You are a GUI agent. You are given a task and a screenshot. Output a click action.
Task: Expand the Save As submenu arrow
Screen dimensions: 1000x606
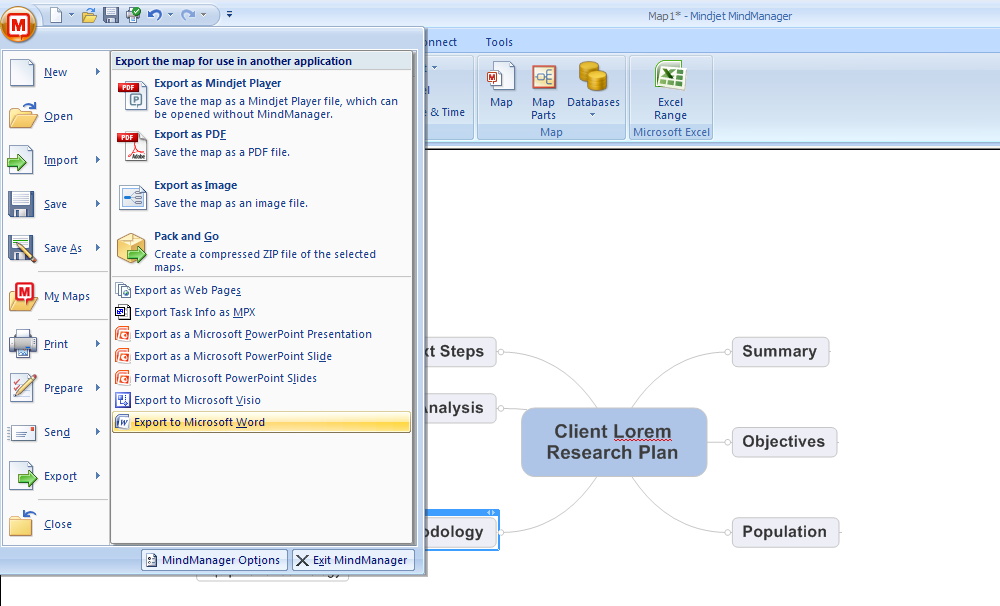coord(98,248)
